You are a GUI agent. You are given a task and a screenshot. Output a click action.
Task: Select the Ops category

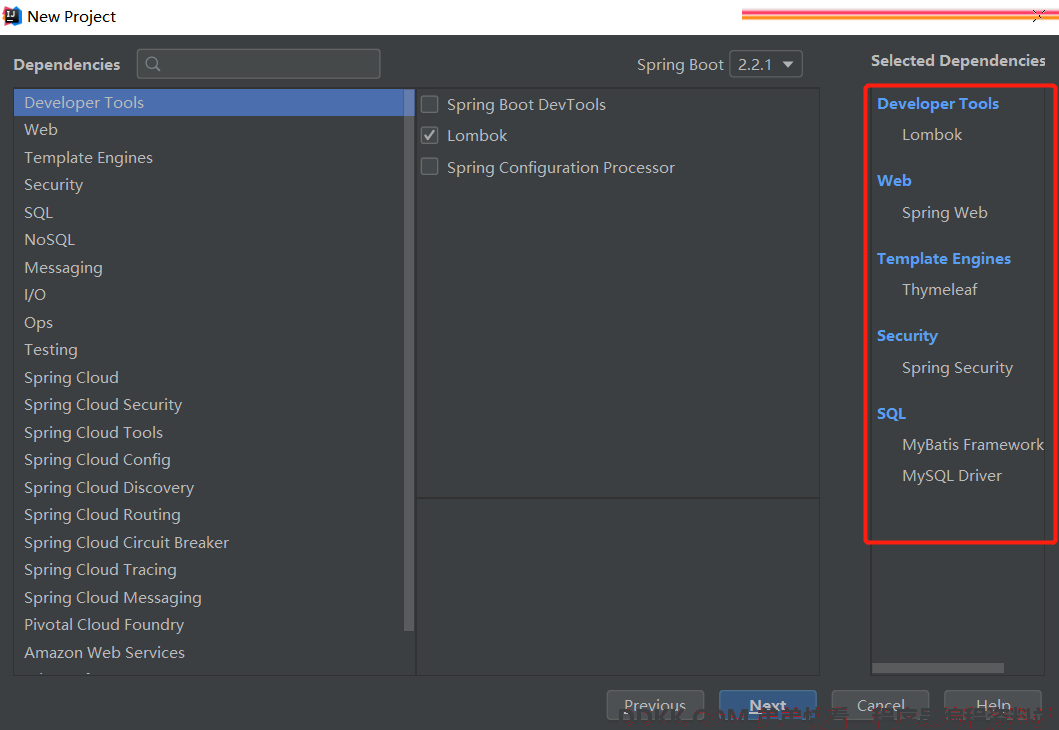click(209, 322)
